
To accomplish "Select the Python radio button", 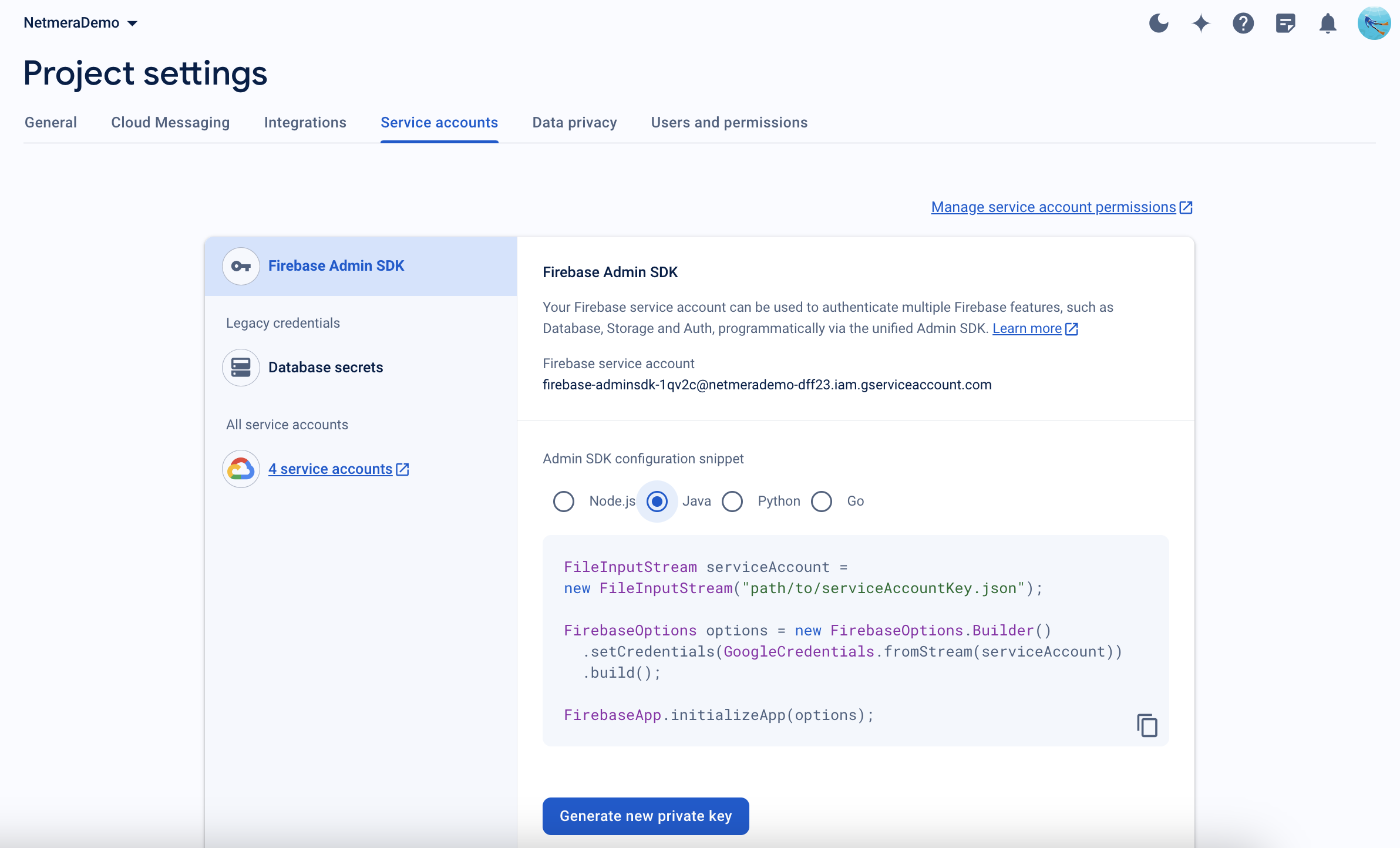I will pos(732,502).
